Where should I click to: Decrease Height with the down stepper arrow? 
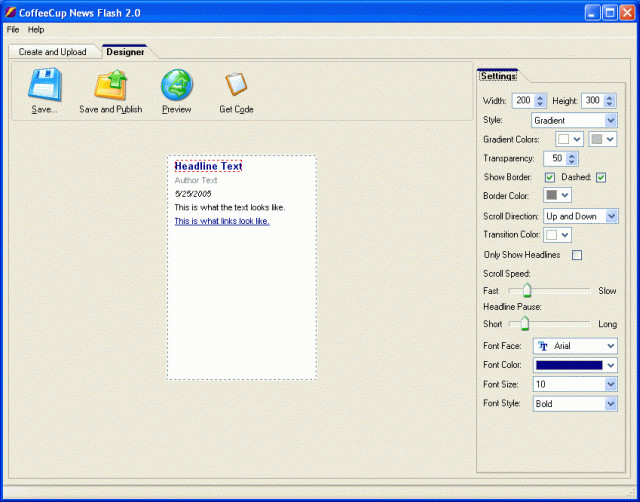coord(609,104)
